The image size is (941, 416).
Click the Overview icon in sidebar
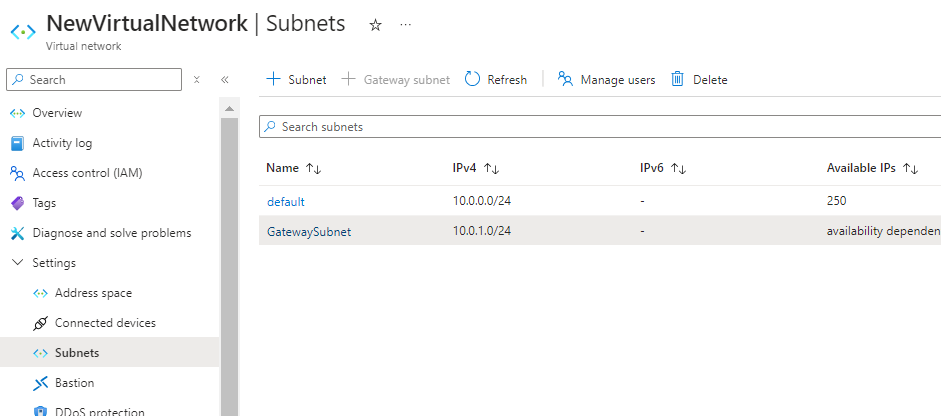[18, 113]
